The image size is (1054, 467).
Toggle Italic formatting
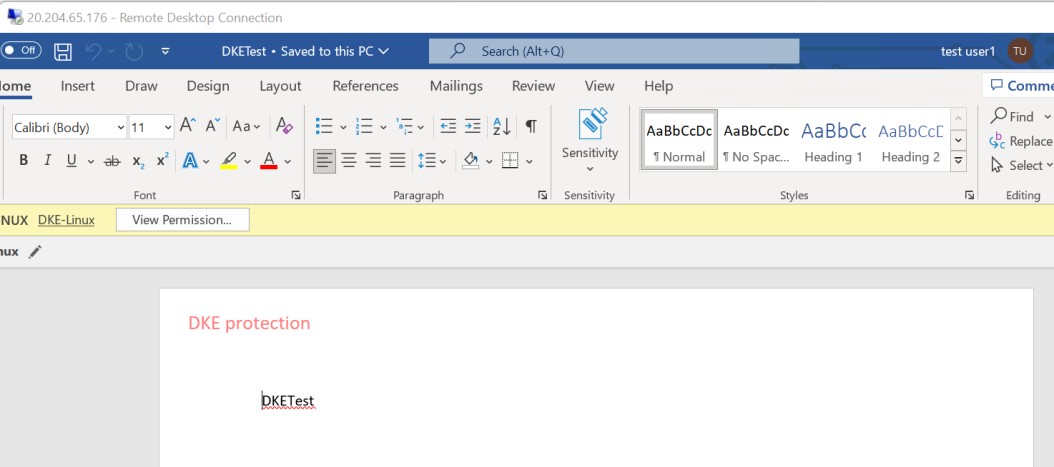[47, 161]
